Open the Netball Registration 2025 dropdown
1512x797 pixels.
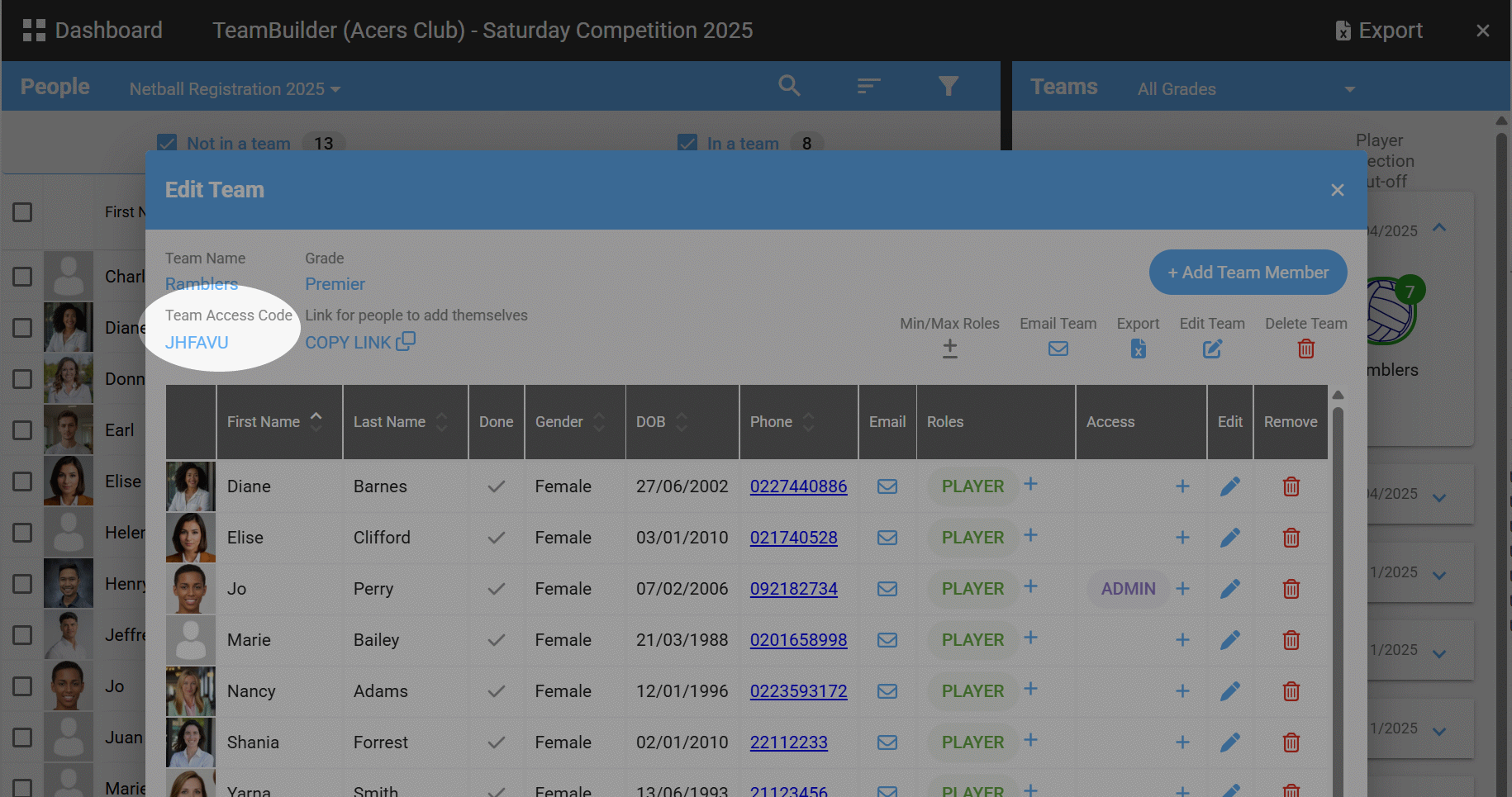(235, 89)
